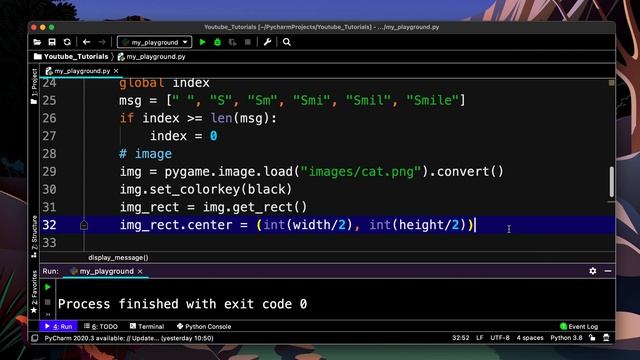This screenshot has height=360, width=640.
Task: Rerun program using Run panel play icon
Action: pyautogui.click(x=48, y=287)
